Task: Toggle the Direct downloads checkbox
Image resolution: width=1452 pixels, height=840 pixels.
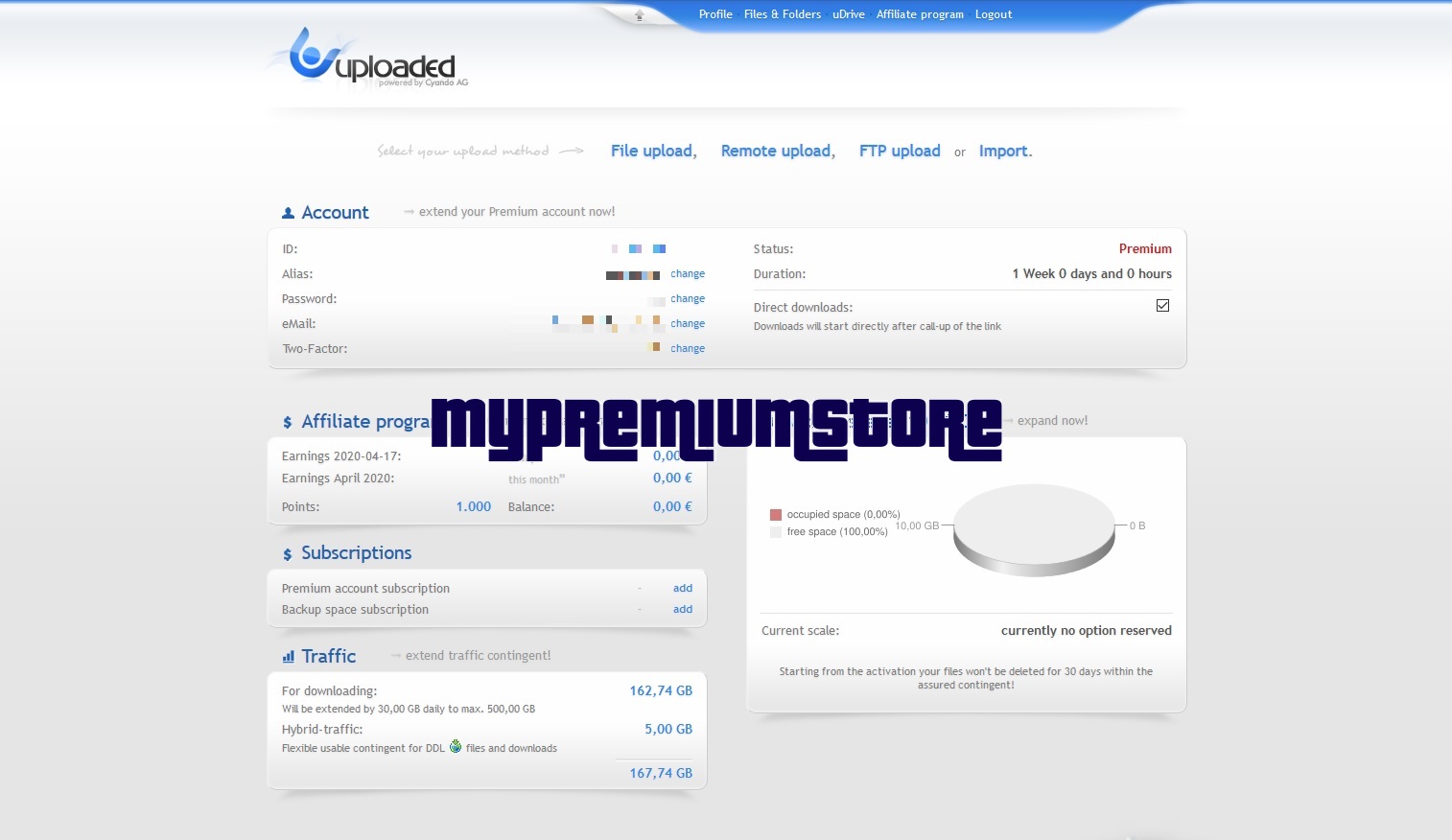Action: tap(1162, 306)
